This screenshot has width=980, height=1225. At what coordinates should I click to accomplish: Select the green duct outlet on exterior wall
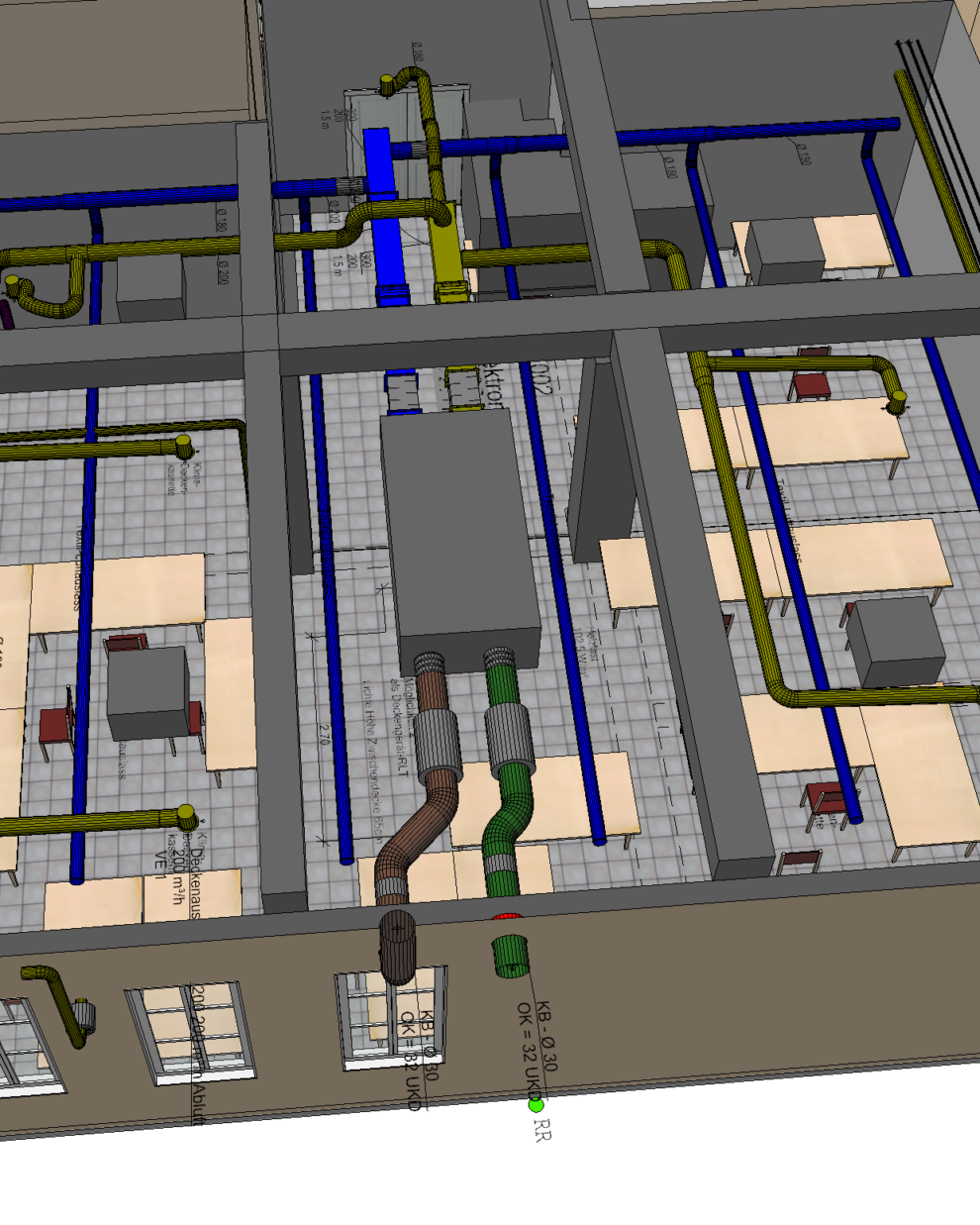pyautogui.click(x=511, y=957)
